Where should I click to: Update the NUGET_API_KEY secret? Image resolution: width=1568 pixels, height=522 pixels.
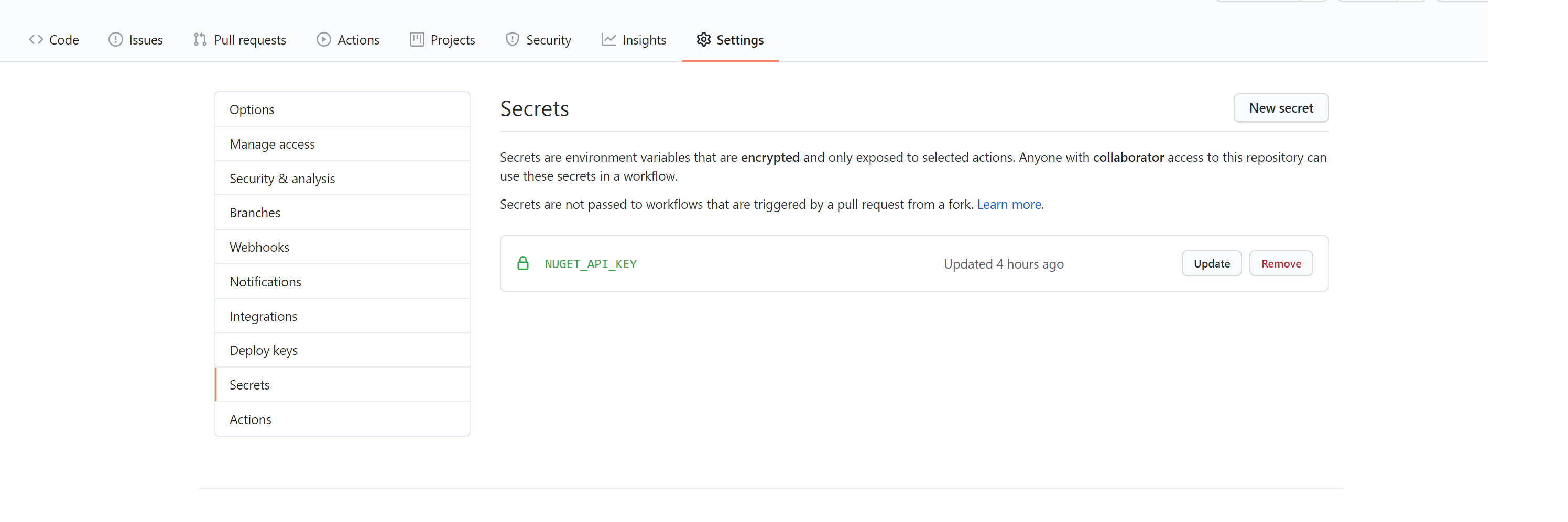coord(1211,263)
